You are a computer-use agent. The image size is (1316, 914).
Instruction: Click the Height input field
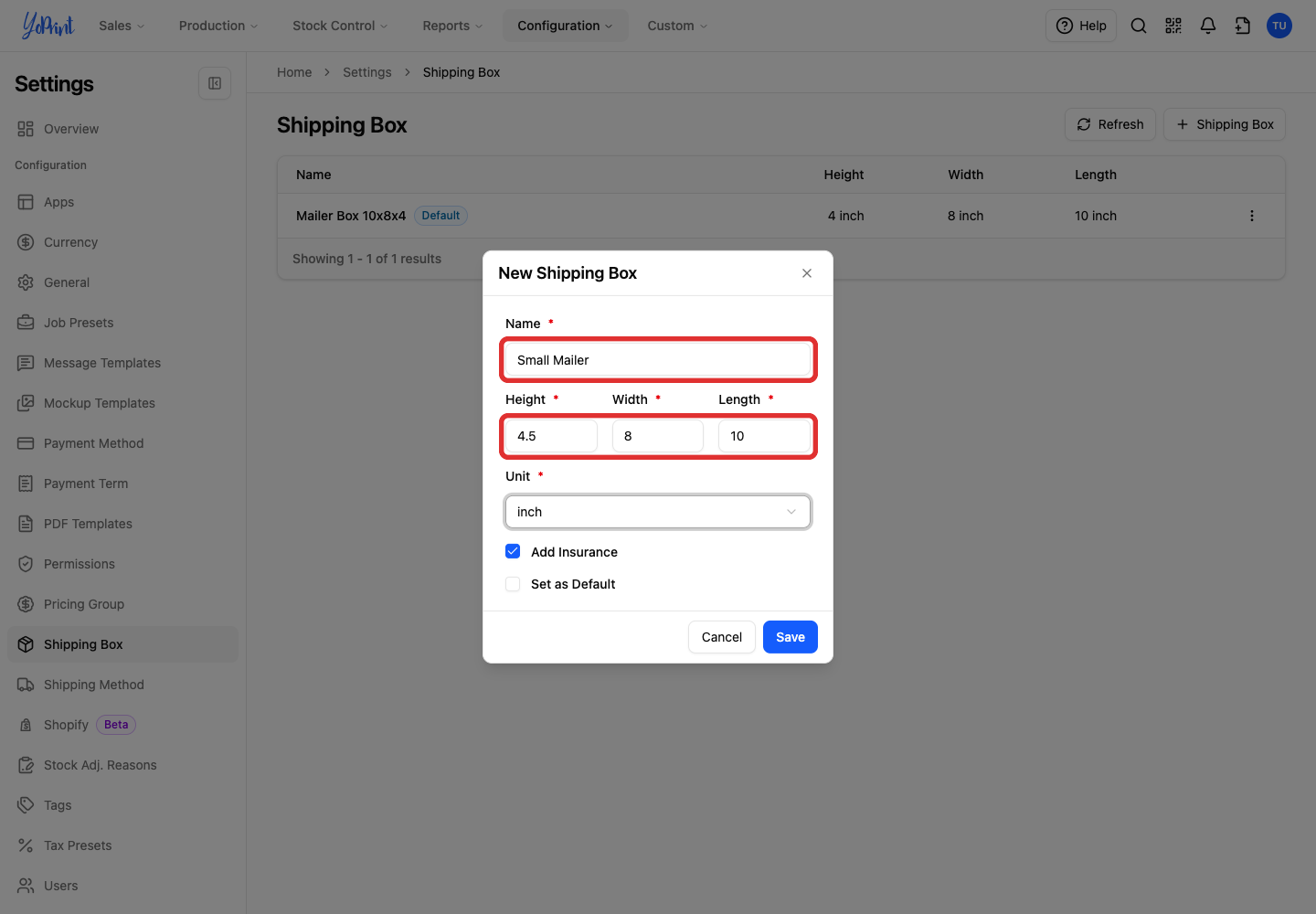[x=551, y=436]
